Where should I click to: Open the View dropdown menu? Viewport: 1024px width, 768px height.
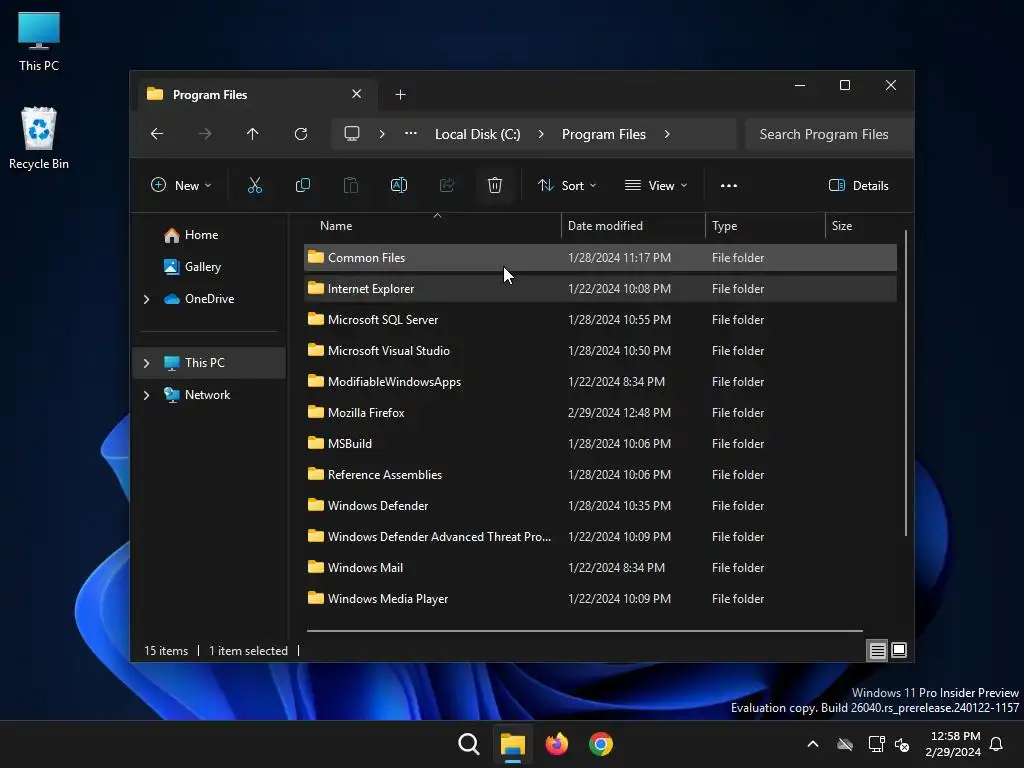pos(656,185)
